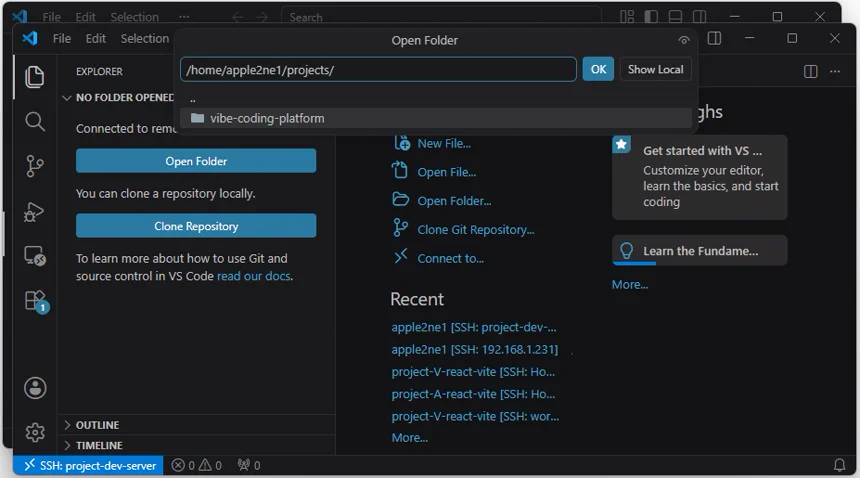Viewport: 860px width, 478px height.
Task: Click folder icon beside vibe-coding-platform
Action: tap(197, 118)
